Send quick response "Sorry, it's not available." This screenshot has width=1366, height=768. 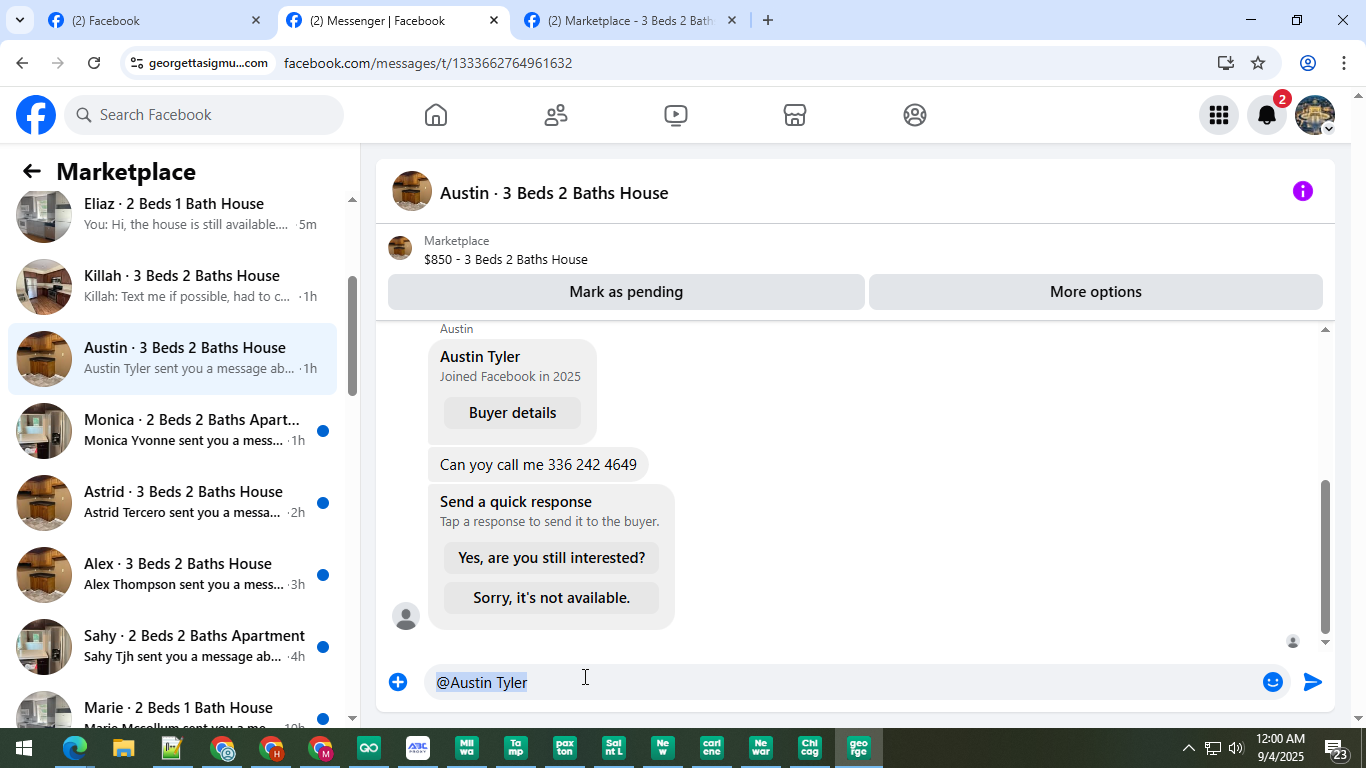tap(552, 598)
